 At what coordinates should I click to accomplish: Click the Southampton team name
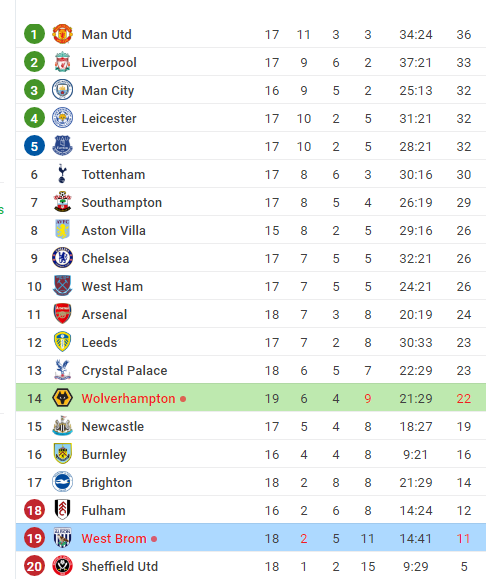pyautogui.click(x=122, y=203)
